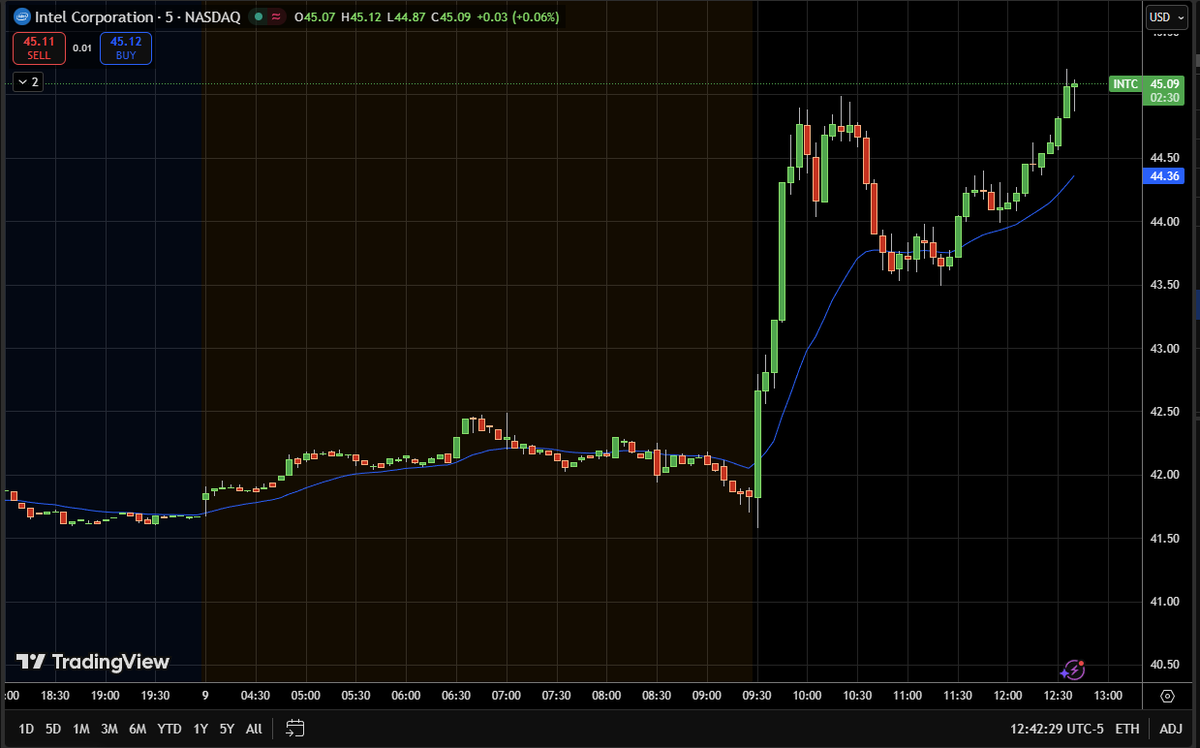Screen dimensions: 1200x748
Task: Click the 40.50 price scale label
Action: (1165, 665)
